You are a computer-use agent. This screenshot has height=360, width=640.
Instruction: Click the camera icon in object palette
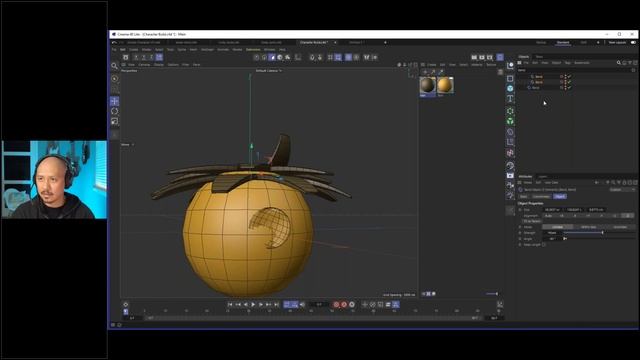pyautogui.click(x=510, y=176)
